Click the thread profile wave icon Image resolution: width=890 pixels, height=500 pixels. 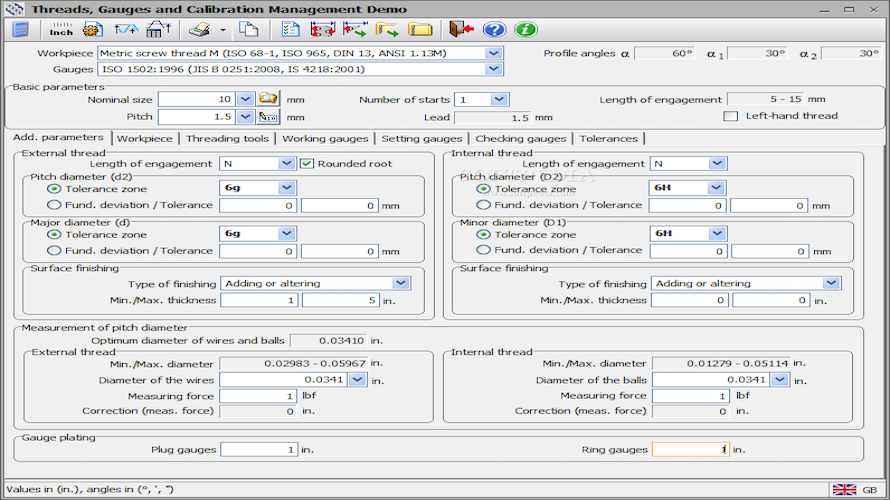pos(126,30)
